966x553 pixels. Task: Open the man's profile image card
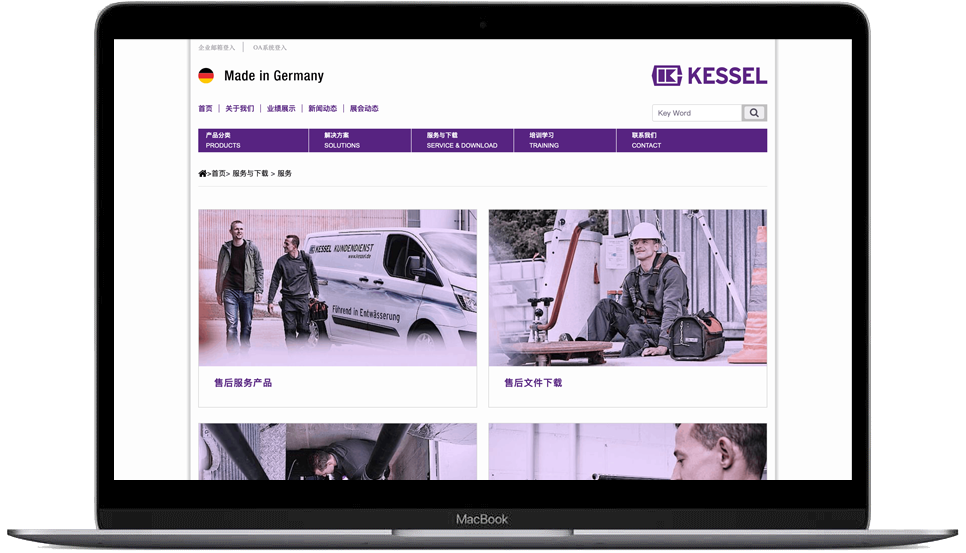(628, 451)
